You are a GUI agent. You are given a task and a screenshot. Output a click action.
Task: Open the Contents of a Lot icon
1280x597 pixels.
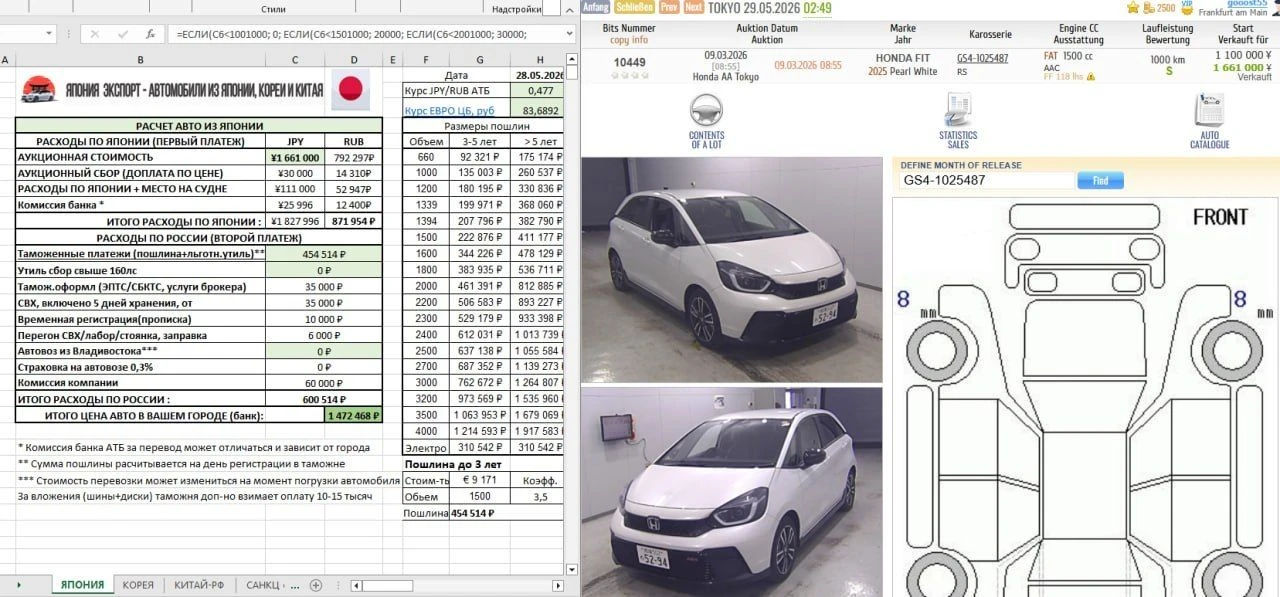(707, 110)
